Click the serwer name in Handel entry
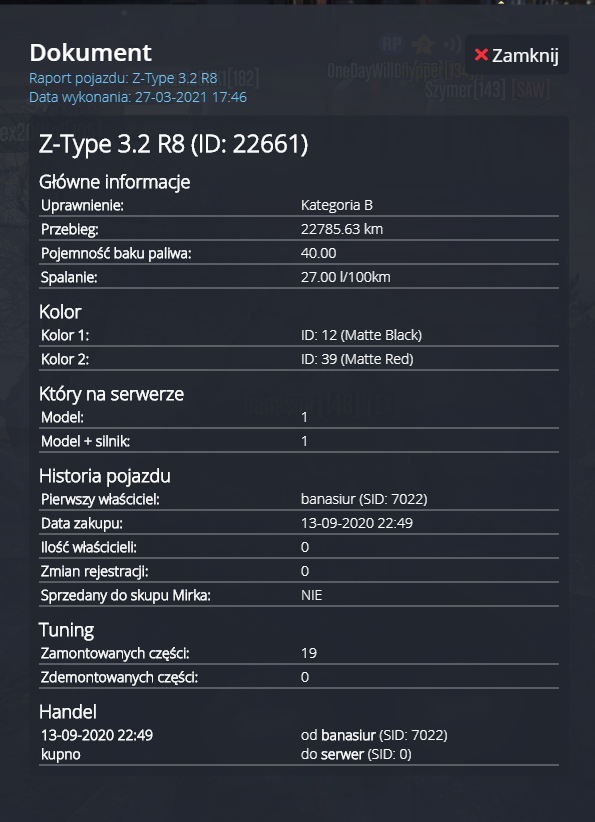The width and height of the screenshot is (595, 822). click(342, 754)
